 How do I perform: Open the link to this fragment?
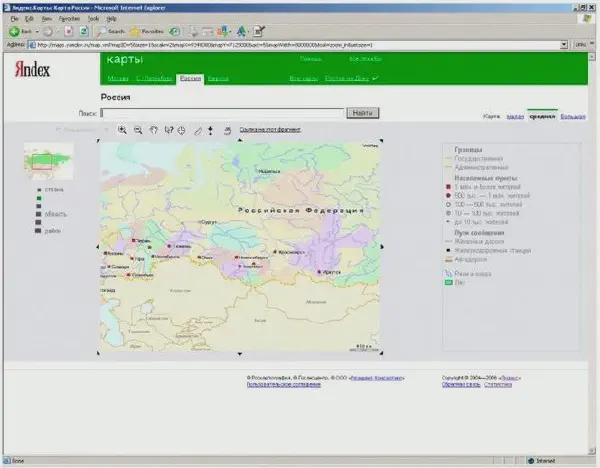pyautogui.click(x=270, y=130)
